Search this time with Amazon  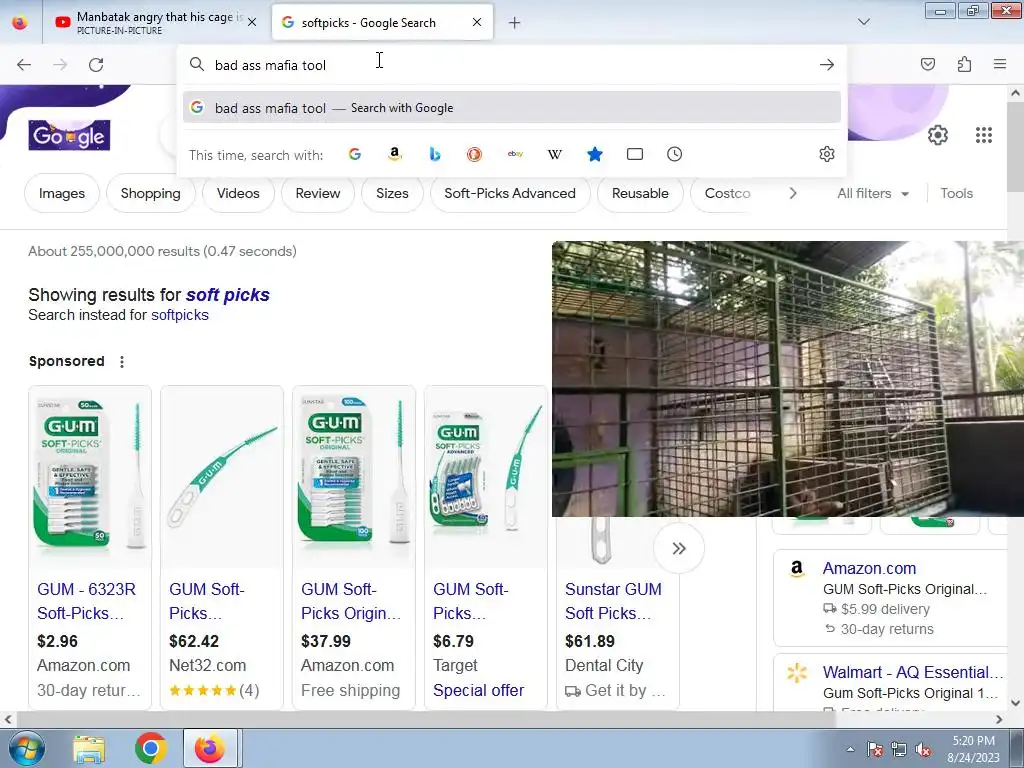394,154
